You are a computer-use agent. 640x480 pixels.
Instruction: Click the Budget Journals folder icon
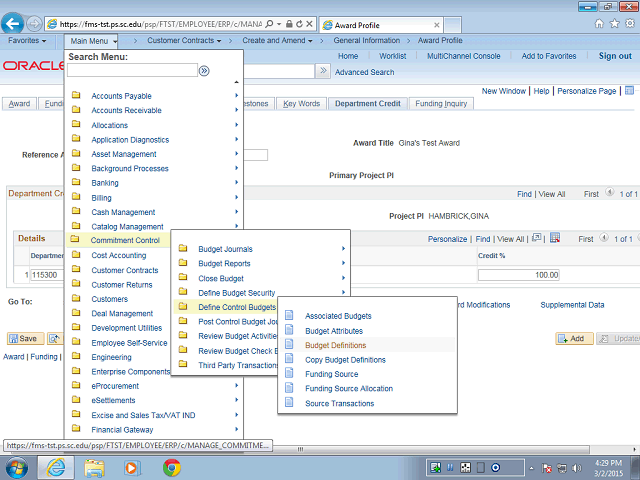coord(183,249)
